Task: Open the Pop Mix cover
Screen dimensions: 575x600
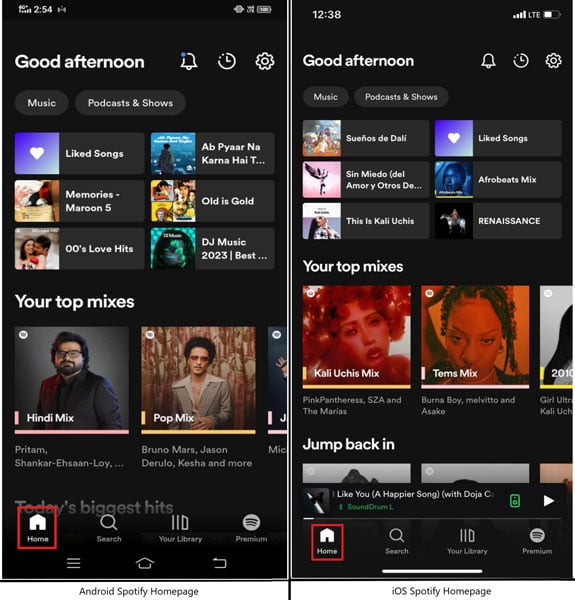Action: (199, 380)
